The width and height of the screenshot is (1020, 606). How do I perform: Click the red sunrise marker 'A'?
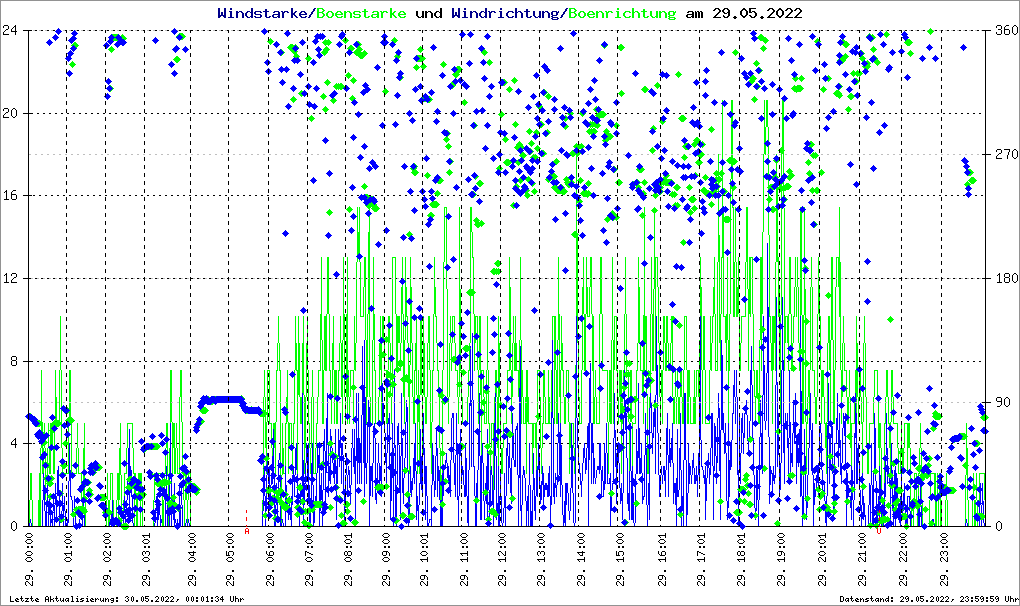point(247,531)
